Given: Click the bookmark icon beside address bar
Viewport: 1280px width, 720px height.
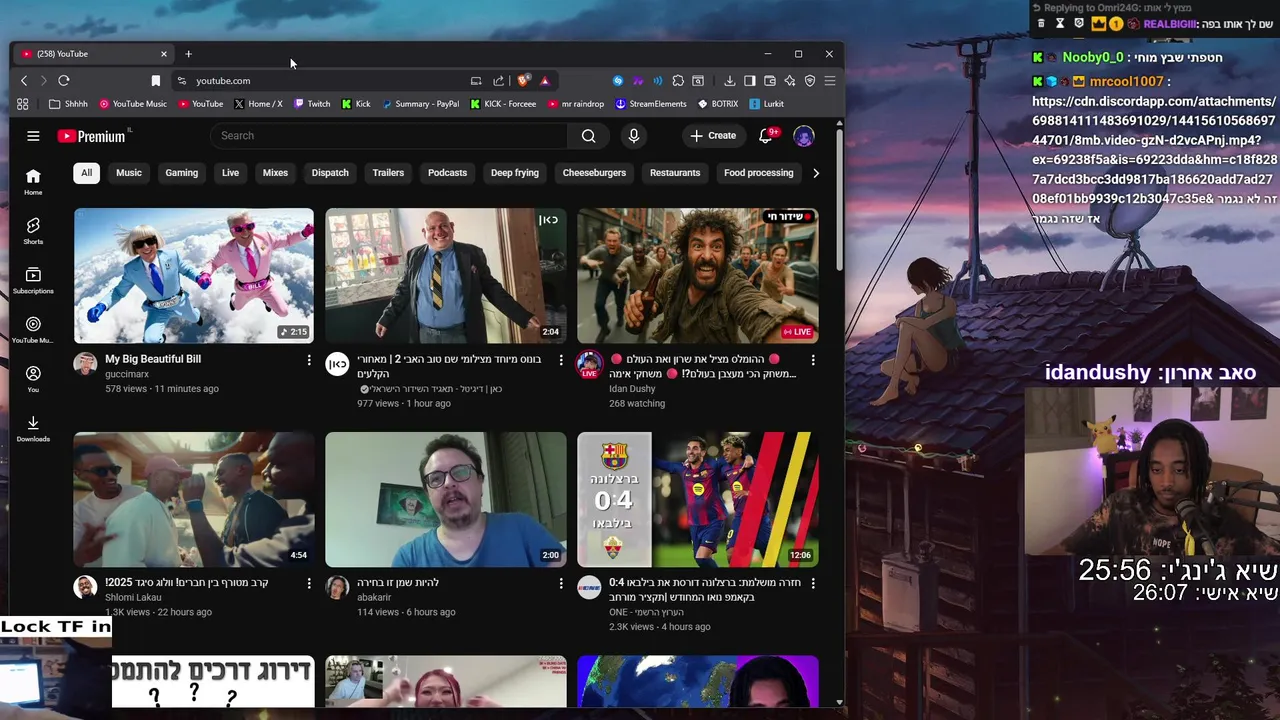Looking at the screenshot, I should (155, 80).
